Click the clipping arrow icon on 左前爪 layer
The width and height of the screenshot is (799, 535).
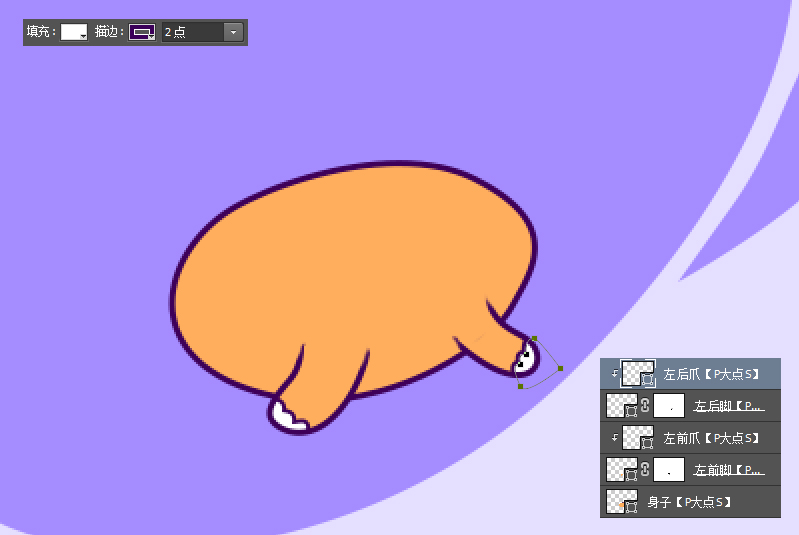pos(614,438)
